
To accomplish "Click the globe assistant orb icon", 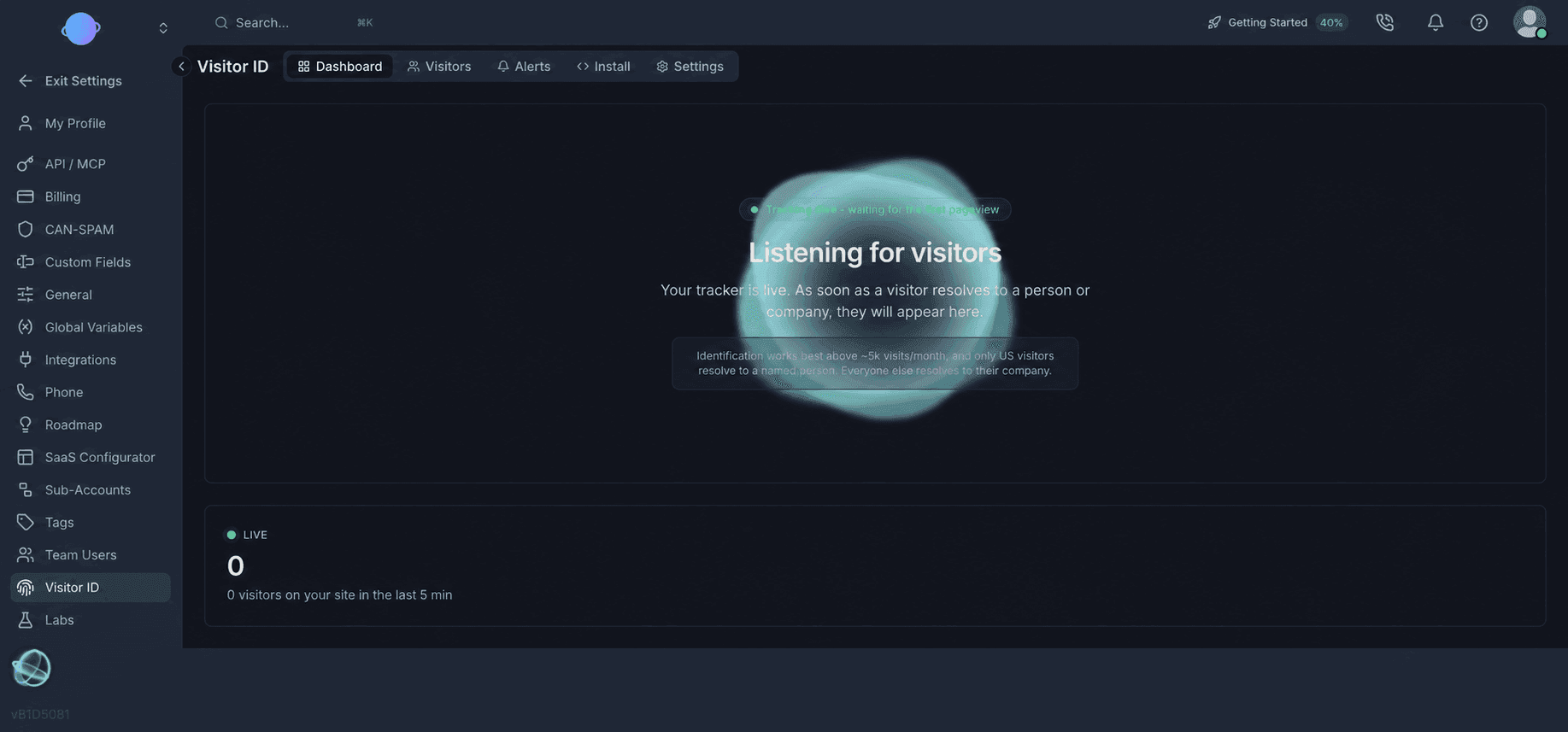I will (32, 668).
